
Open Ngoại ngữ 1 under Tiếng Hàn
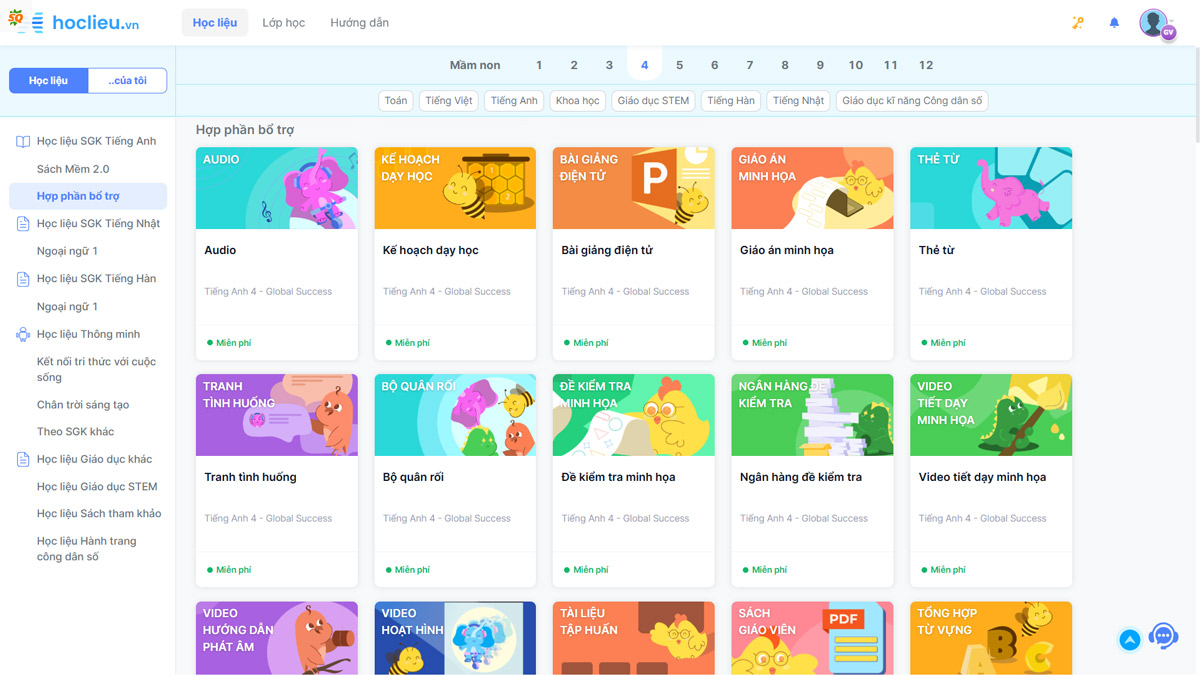click(x=67, y=306)
